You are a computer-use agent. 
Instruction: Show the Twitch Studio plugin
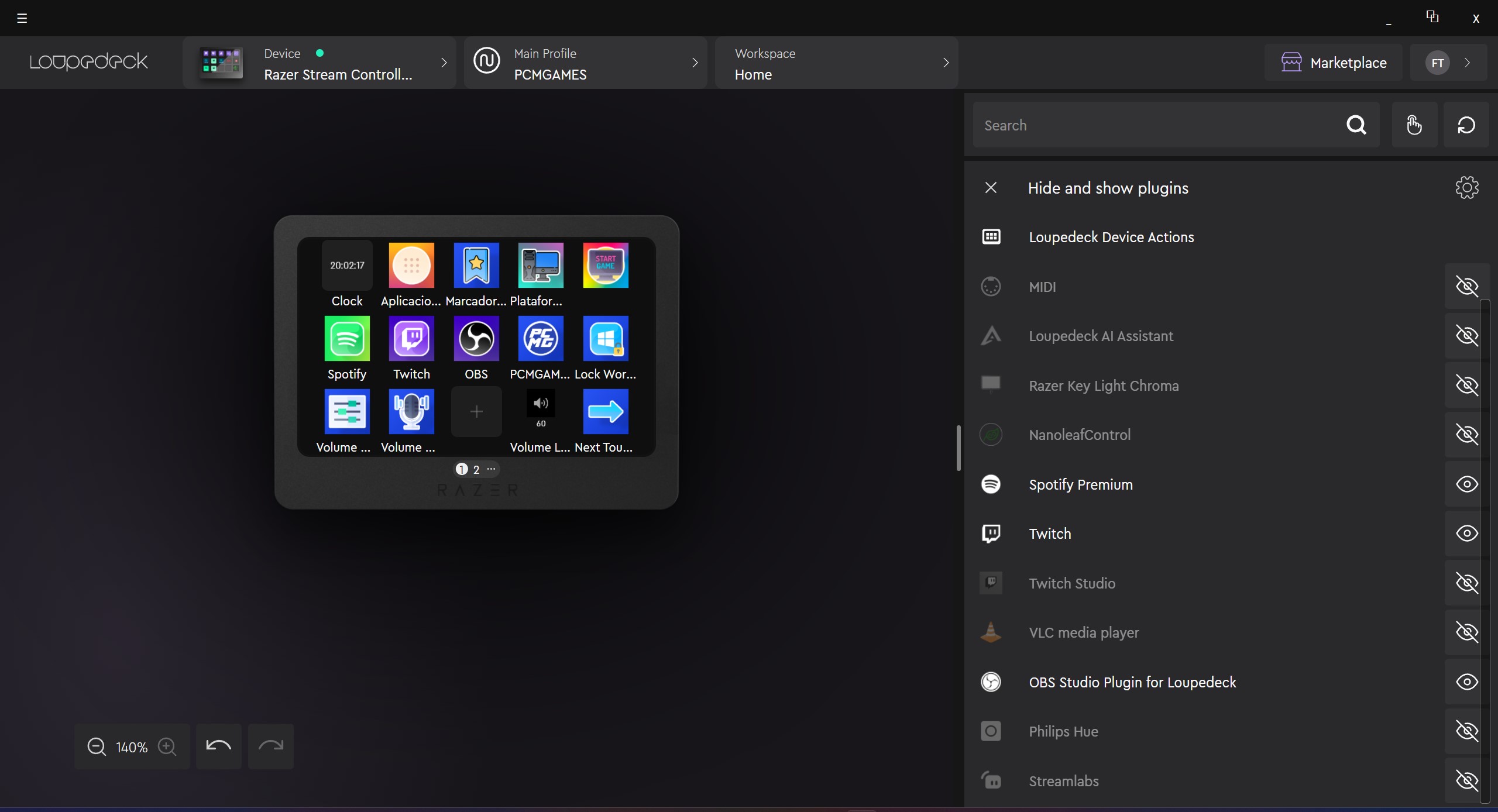(x=1467, y=583)
